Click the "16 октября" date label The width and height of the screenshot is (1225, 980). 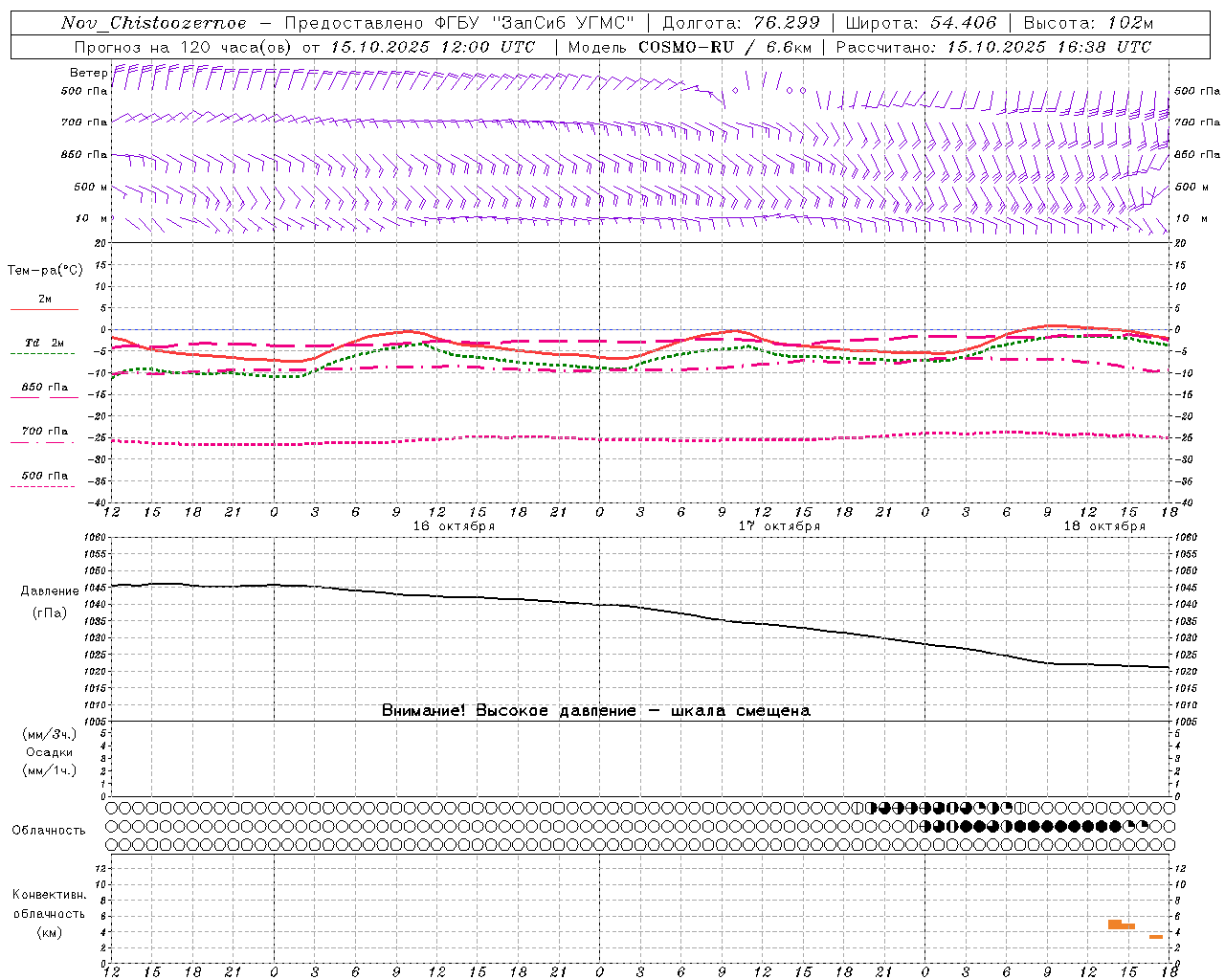tap(454, 526)
